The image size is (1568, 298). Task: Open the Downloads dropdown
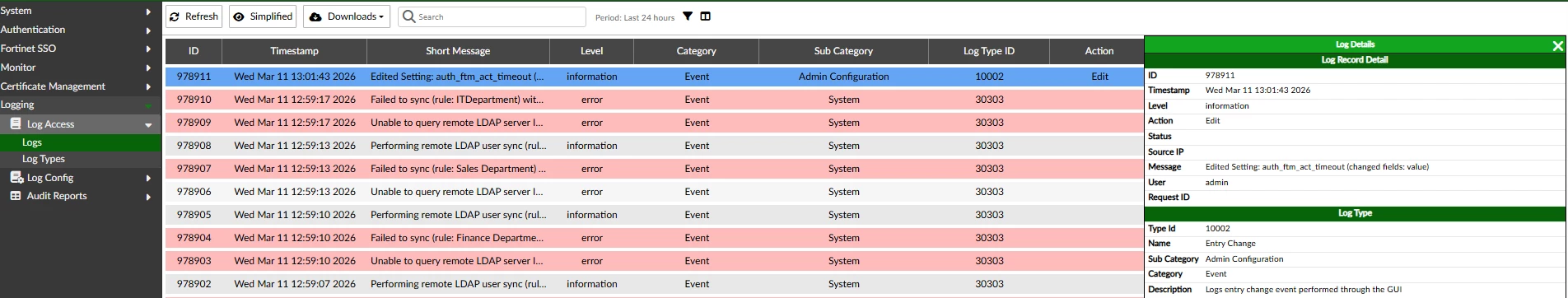pyautogui.click(x=348, y=16)
